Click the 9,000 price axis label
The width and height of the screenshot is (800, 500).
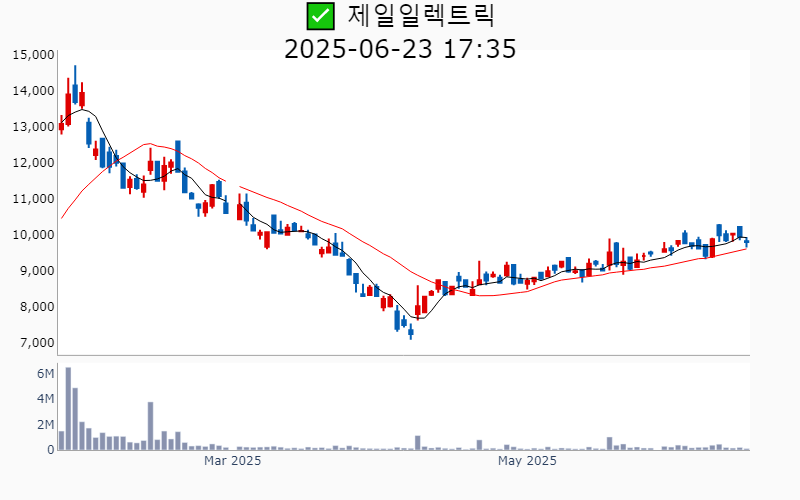click(x=37, y=270)
